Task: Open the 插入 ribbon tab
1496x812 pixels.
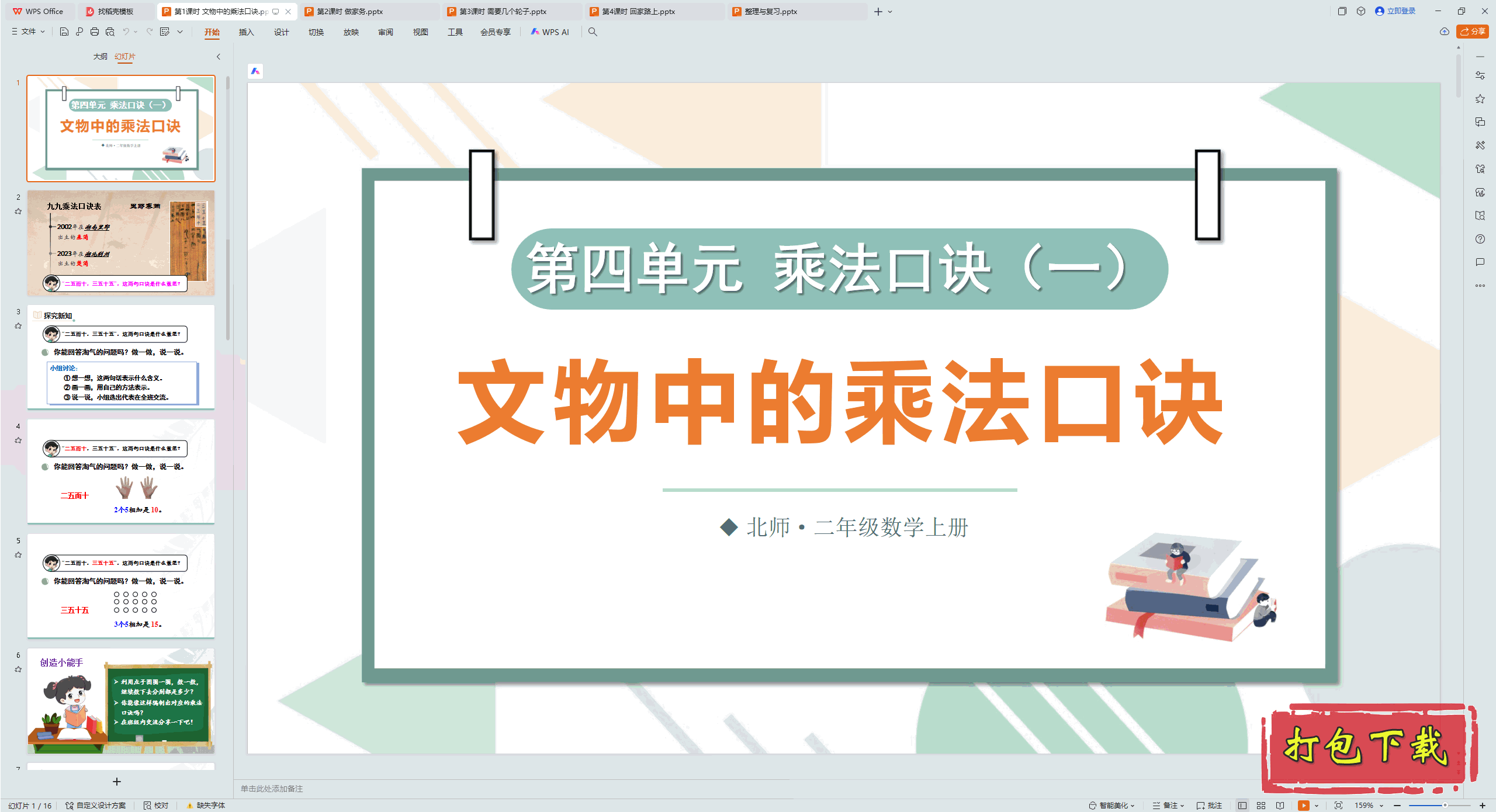Action: coord(246,32)
